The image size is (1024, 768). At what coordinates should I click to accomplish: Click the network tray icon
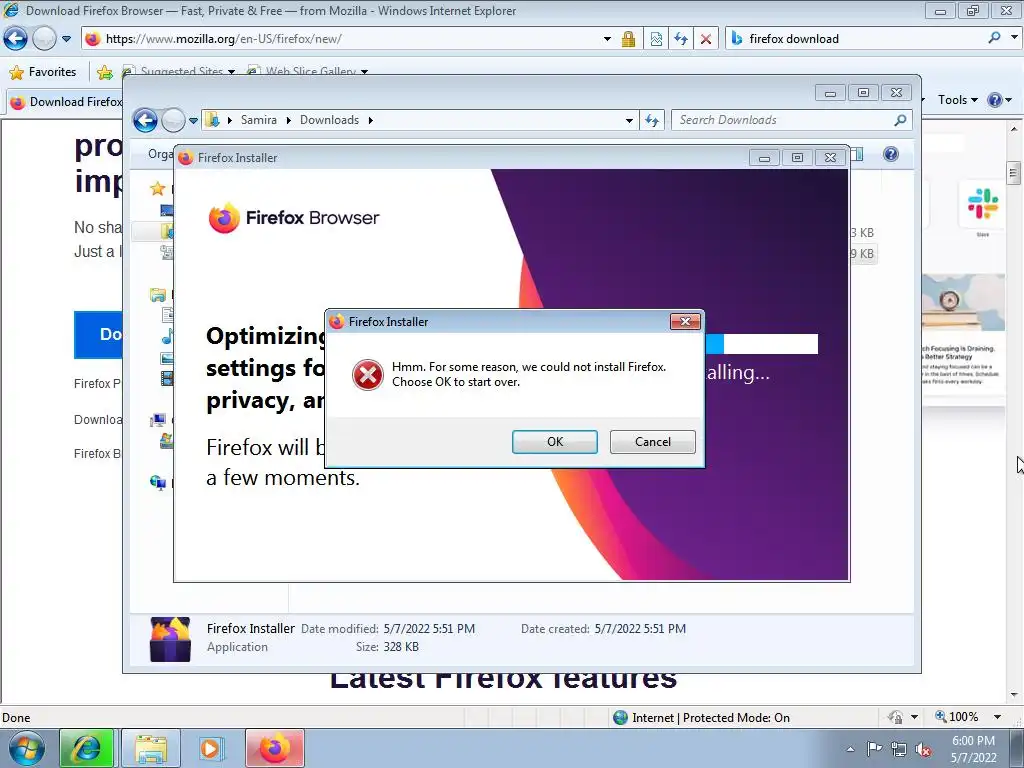click(x=899, y=749)
